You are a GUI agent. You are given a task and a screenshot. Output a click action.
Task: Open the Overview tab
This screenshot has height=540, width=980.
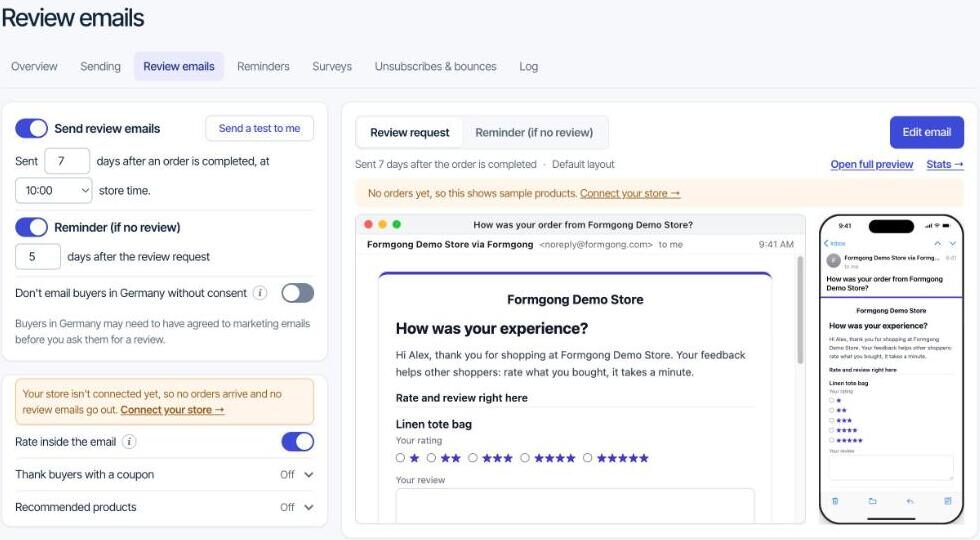[x=34, y=66]
